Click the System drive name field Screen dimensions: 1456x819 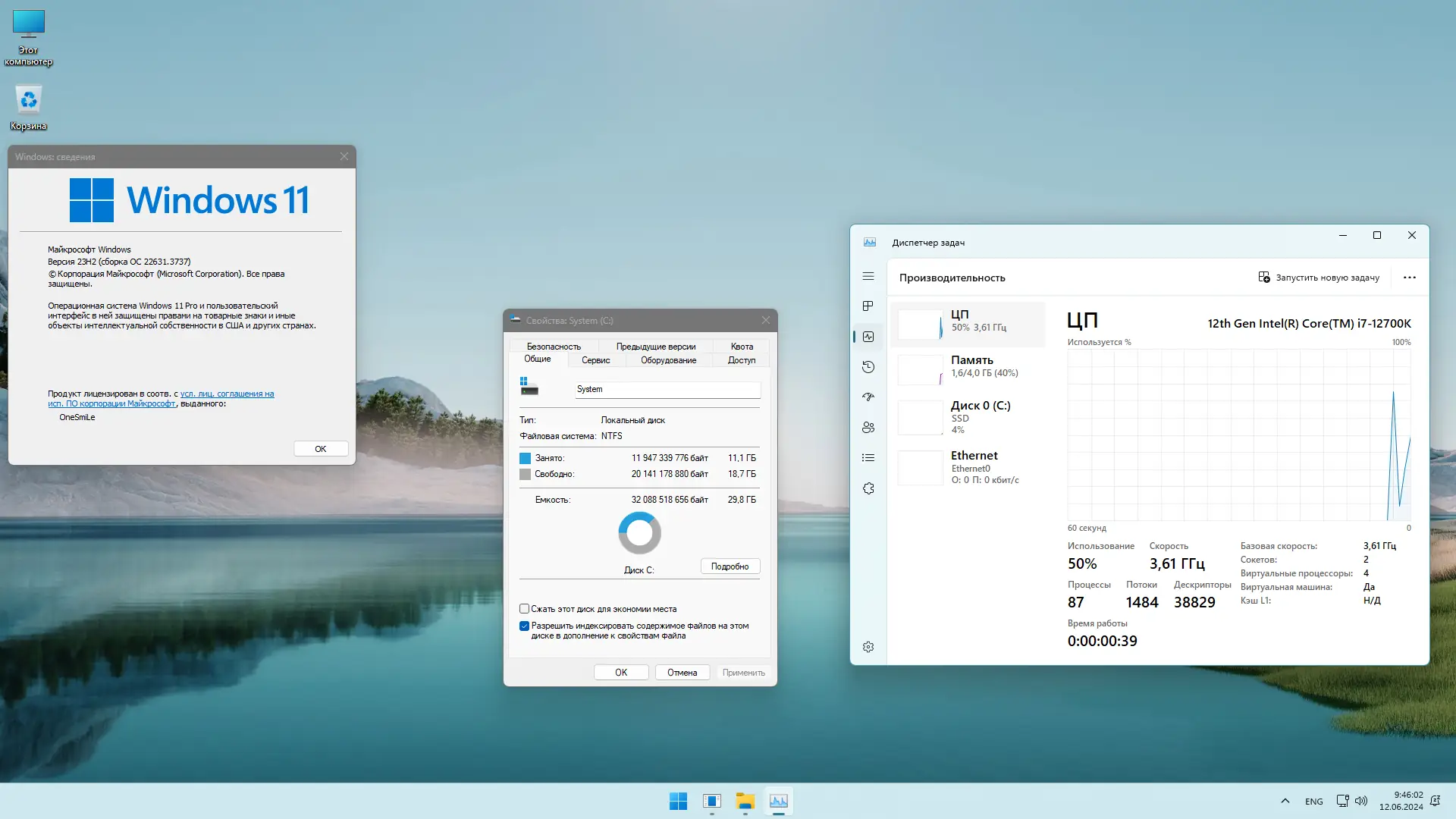tap(667, 389)
